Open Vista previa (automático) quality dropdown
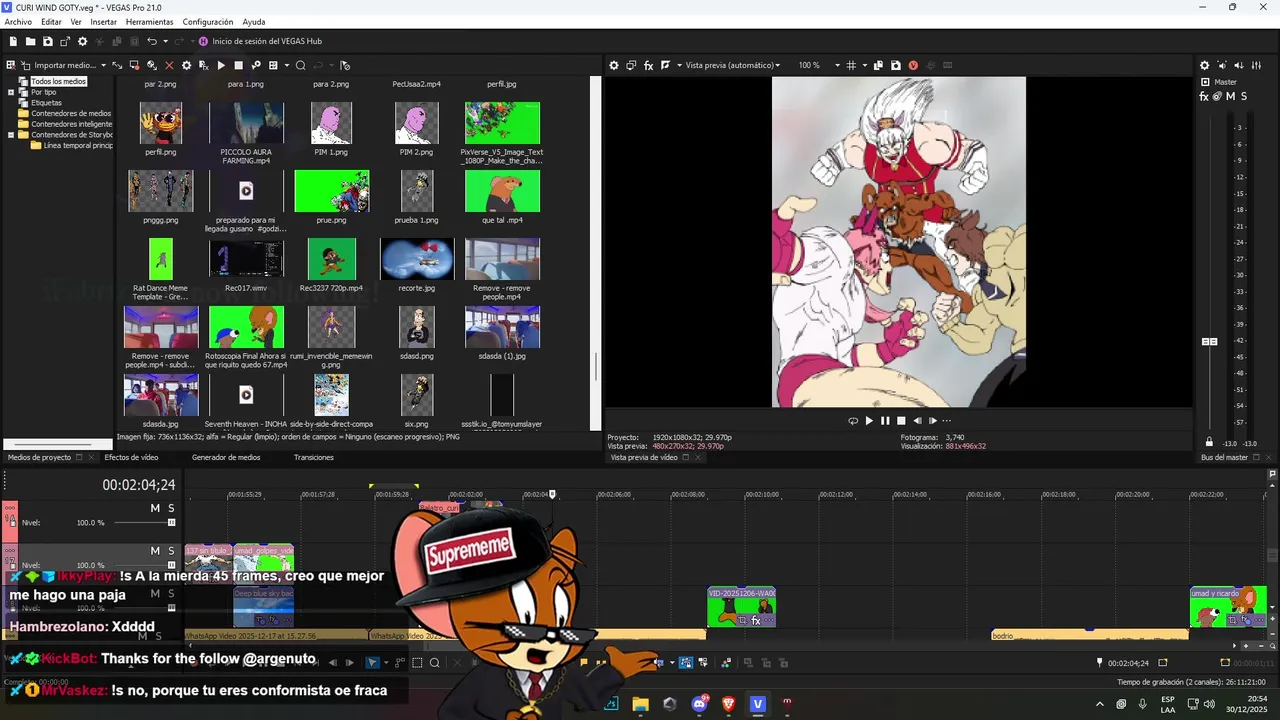The width and height of the screenshot is (1280, 720). point(732,65)
